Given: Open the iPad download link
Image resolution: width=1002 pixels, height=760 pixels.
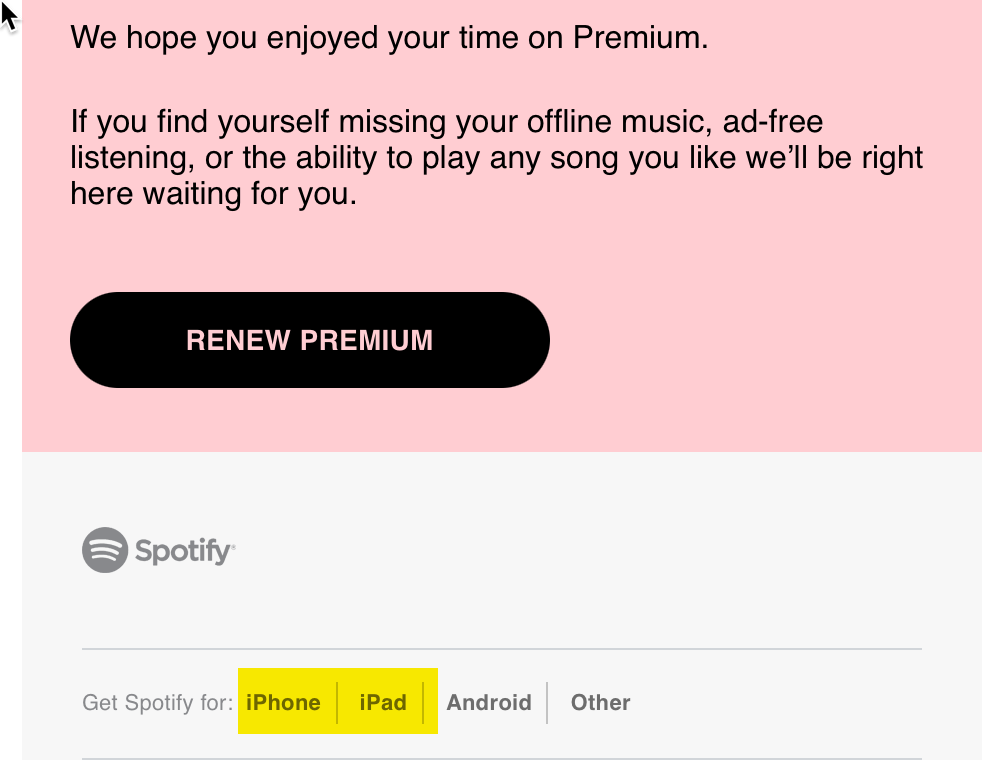Looking at the screenshot, I should 383,702.
